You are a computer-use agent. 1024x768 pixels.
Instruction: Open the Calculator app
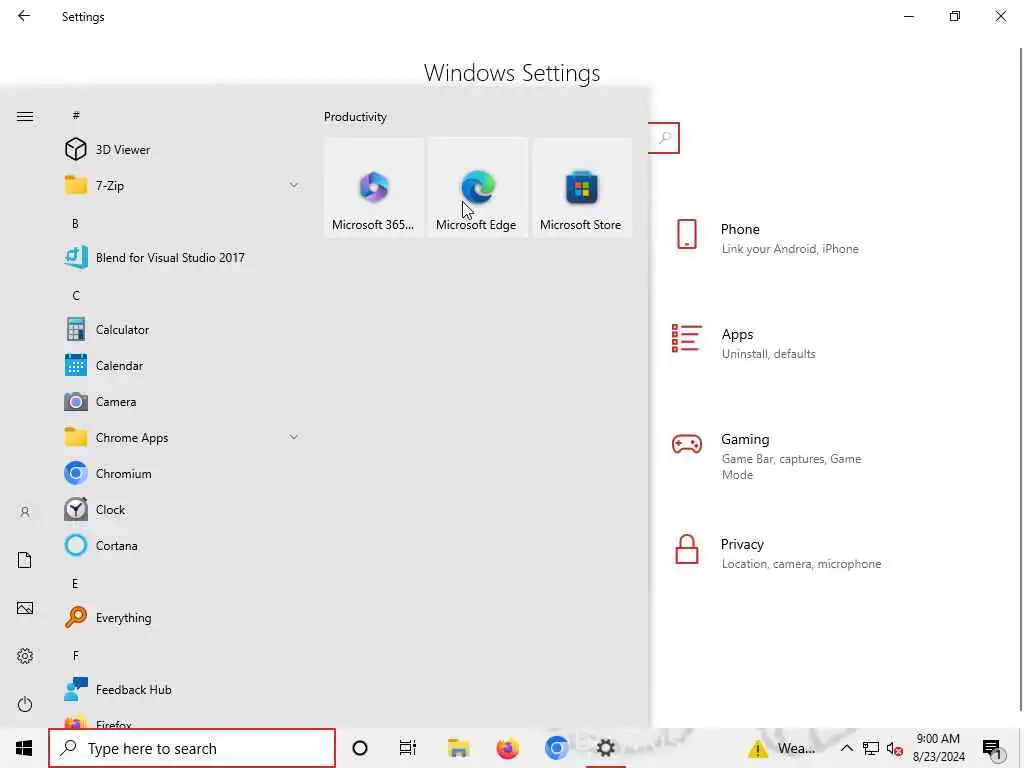point(181,329)
